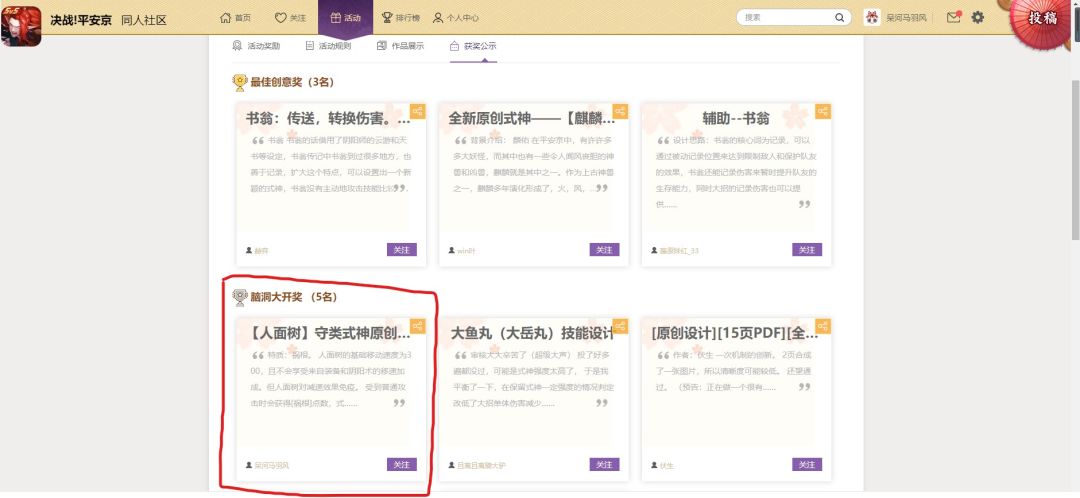The height and width of the screenshot is (498, 1080).
Task: Open 呆河马羽风 username in header
Action: click(906, 18)
